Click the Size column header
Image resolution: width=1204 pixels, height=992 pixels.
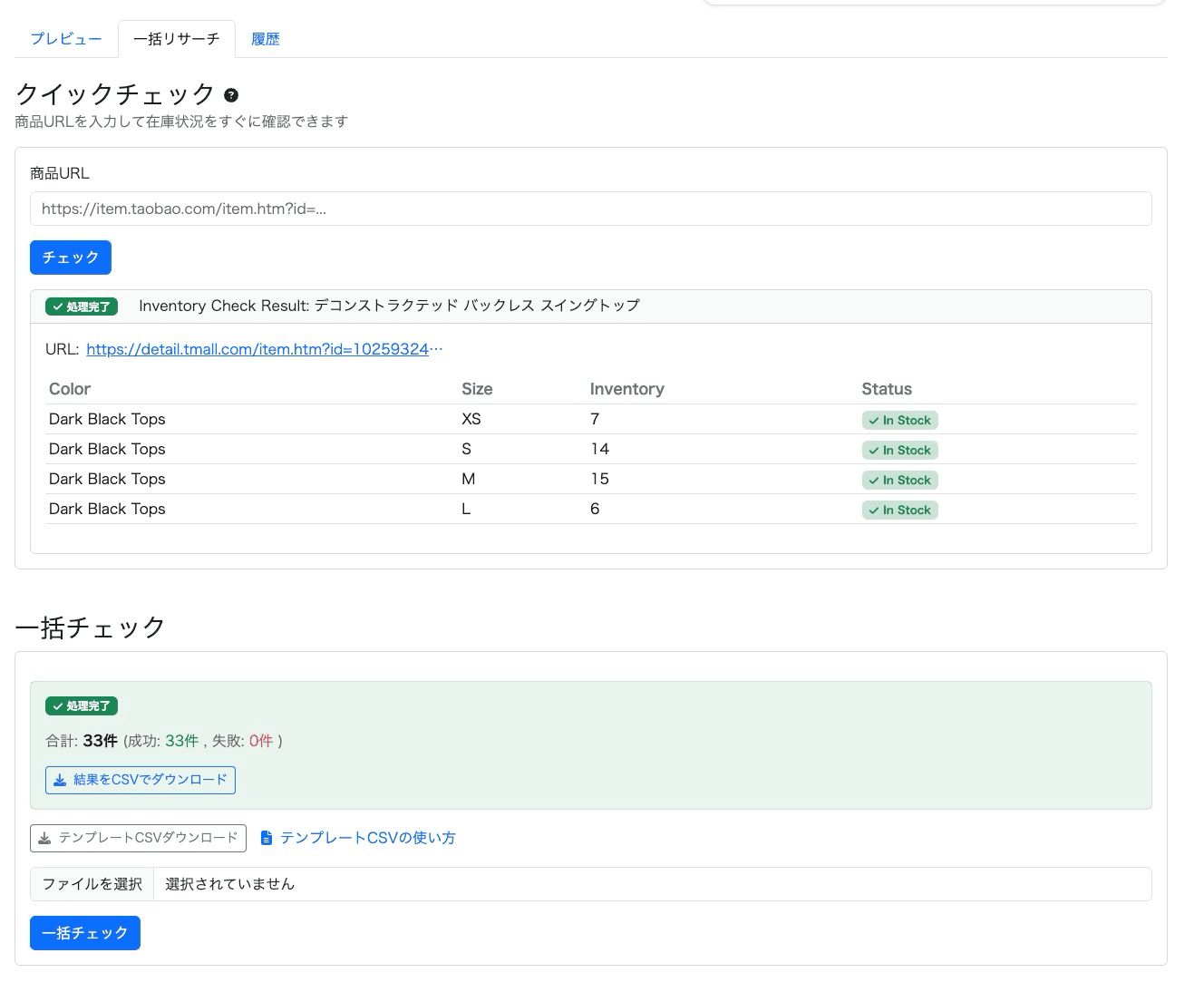click(x=477, y=389)
